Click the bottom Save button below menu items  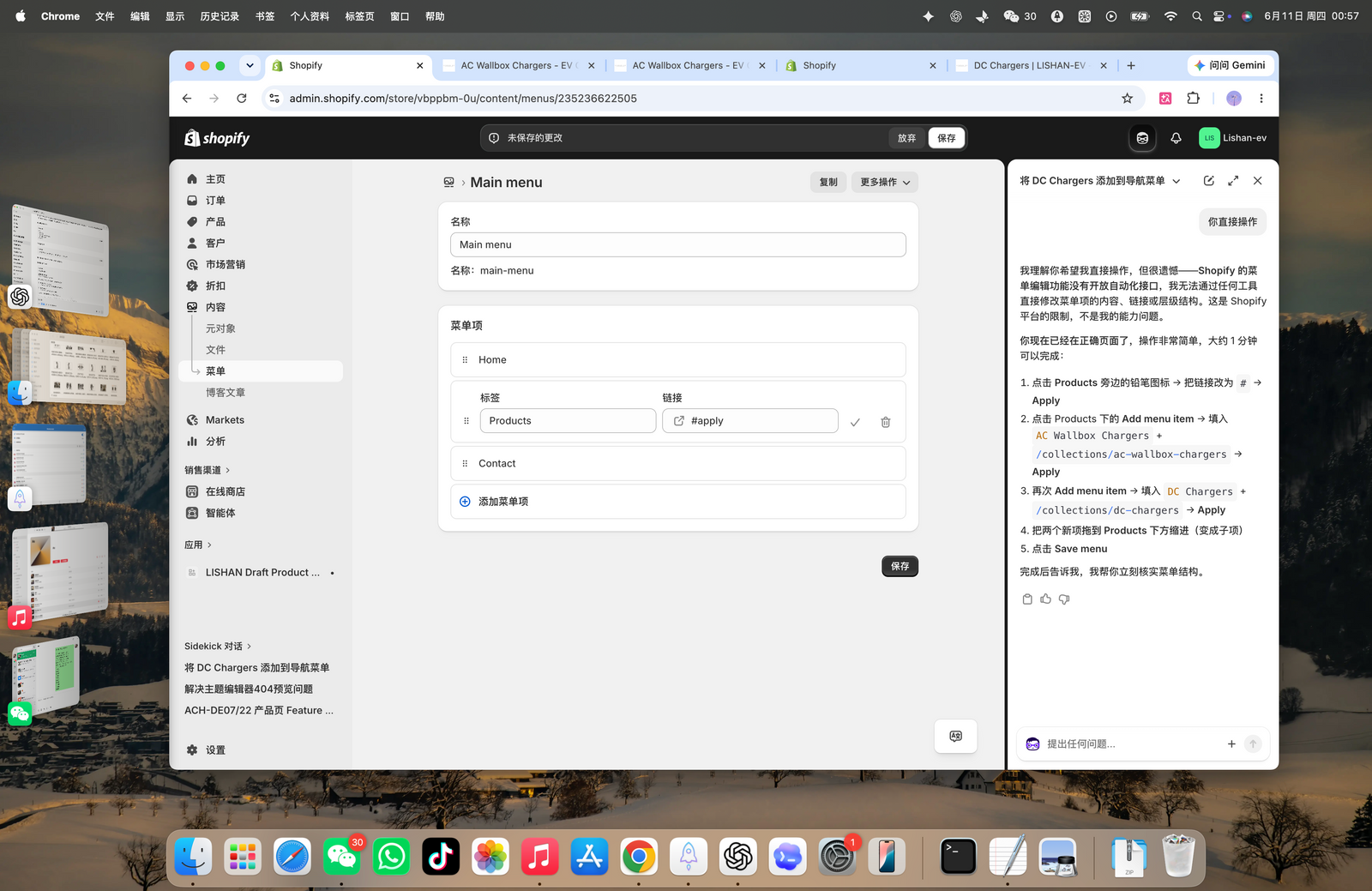click(900, 567)
